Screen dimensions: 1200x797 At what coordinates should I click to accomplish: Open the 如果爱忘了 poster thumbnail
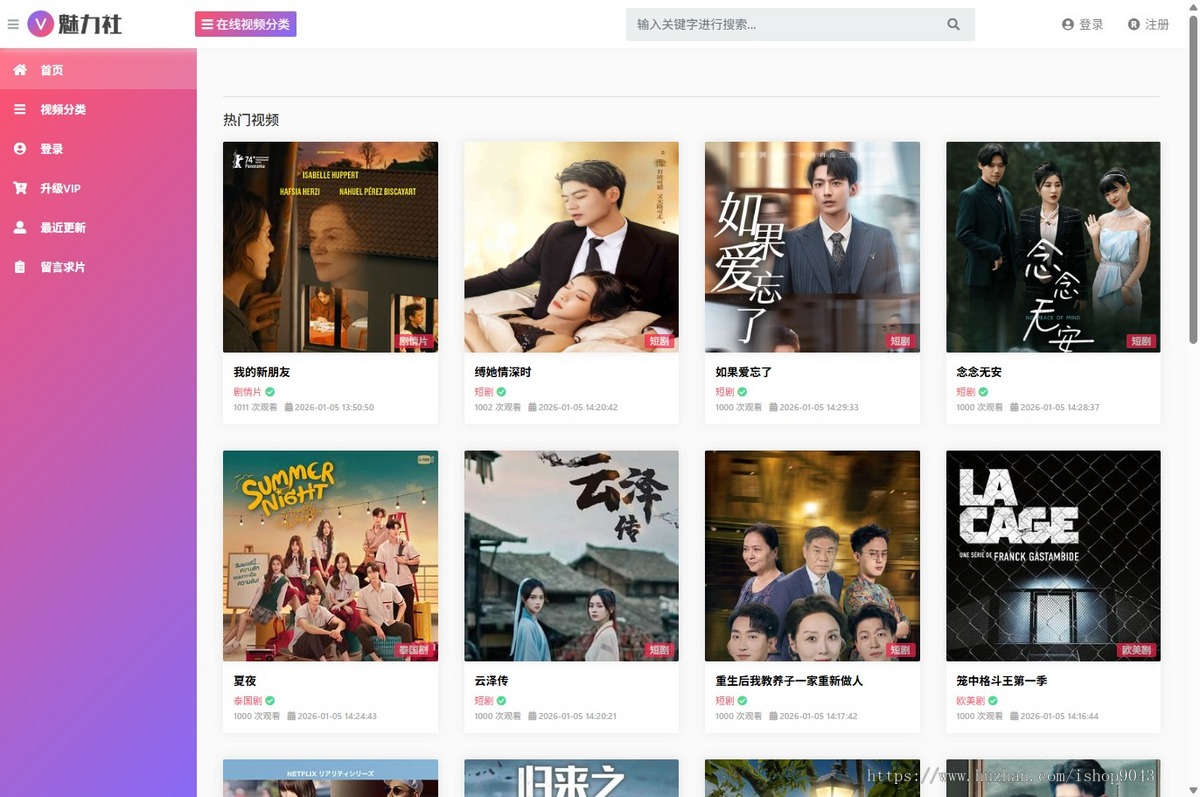(812, 247)
